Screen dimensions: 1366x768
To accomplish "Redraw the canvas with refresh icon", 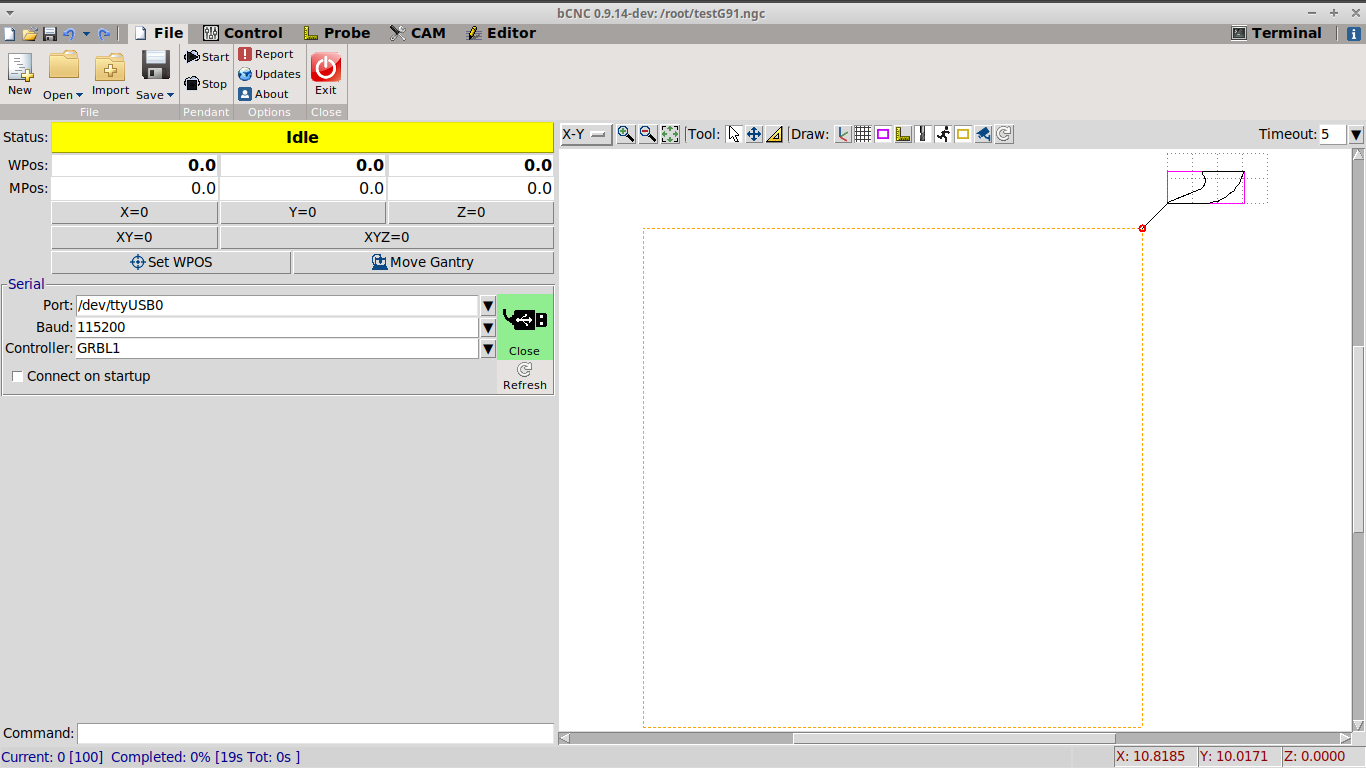I will pos(1004,134).
